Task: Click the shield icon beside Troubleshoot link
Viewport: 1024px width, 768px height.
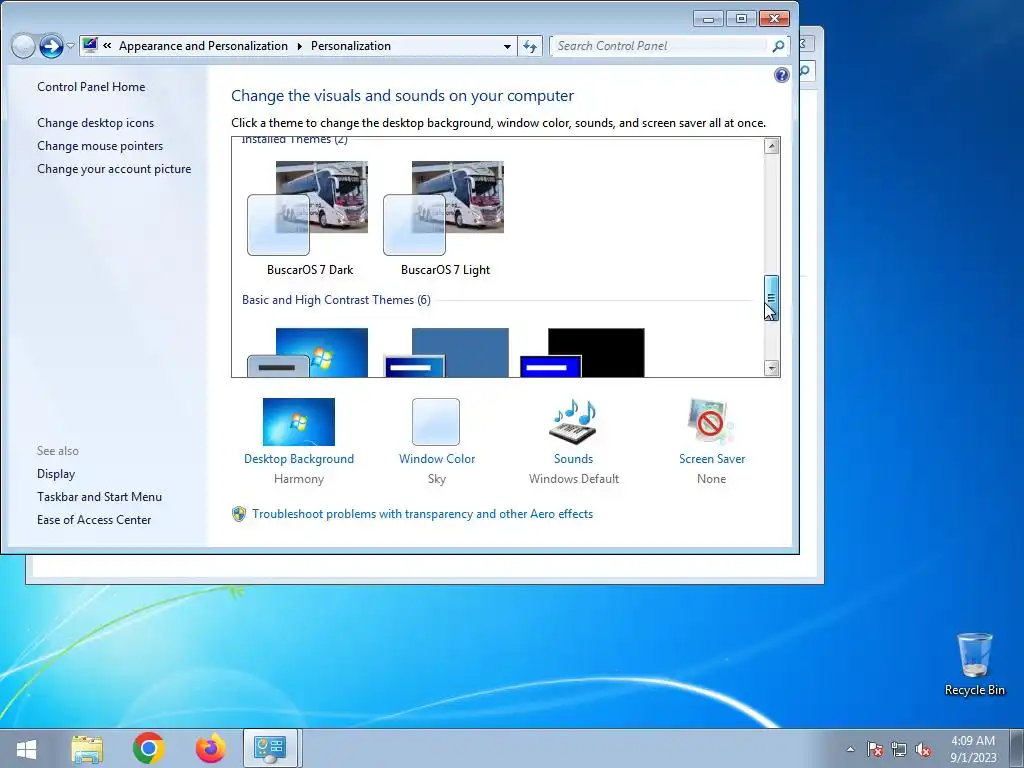Action: [239, 514]
